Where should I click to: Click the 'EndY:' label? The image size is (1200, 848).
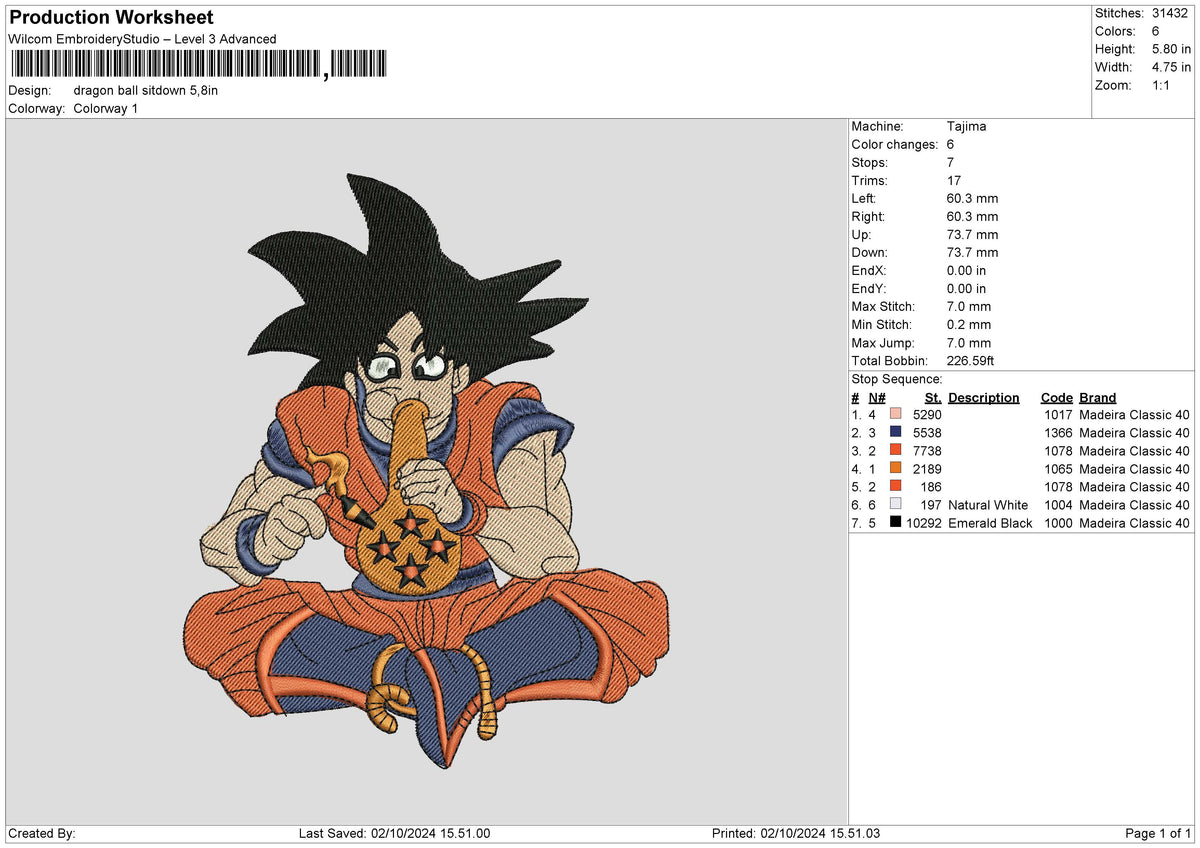[x=869, y=288]
